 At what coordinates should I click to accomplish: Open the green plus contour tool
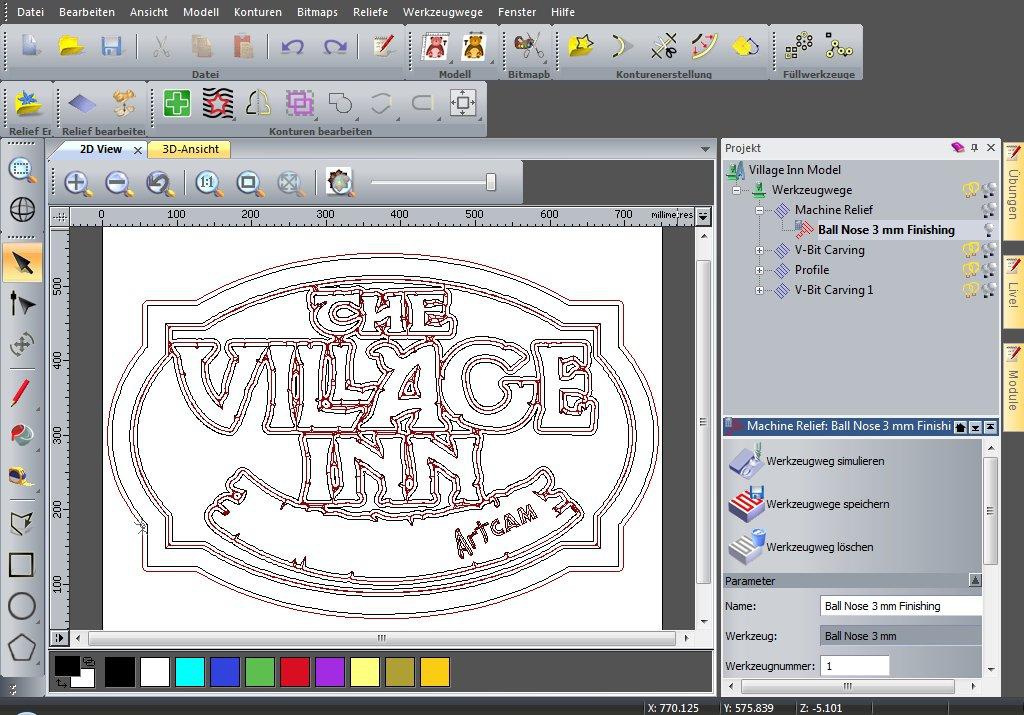click(x=176, y=103)
